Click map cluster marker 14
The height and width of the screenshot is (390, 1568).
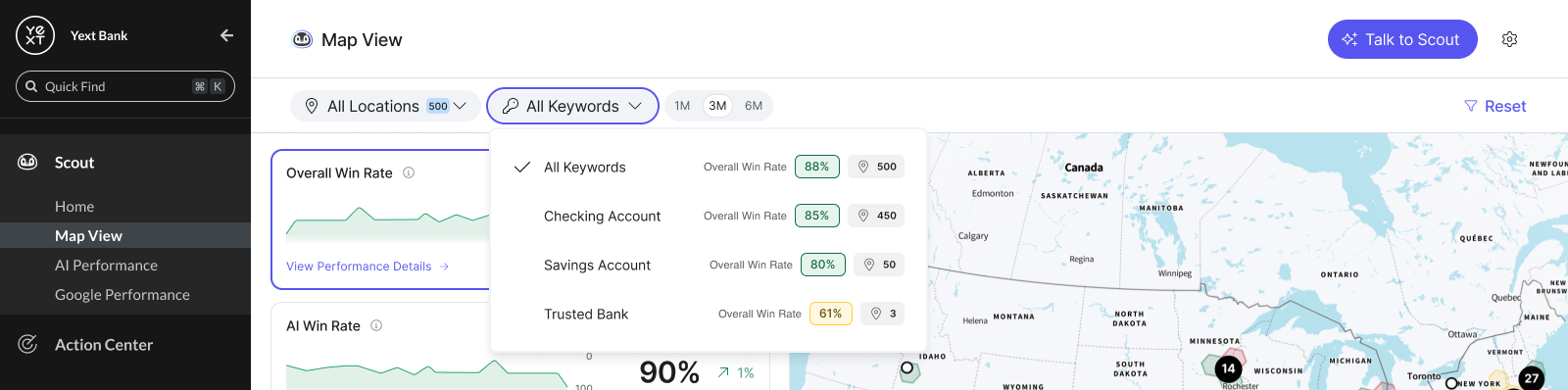[x=1228, y=368]
